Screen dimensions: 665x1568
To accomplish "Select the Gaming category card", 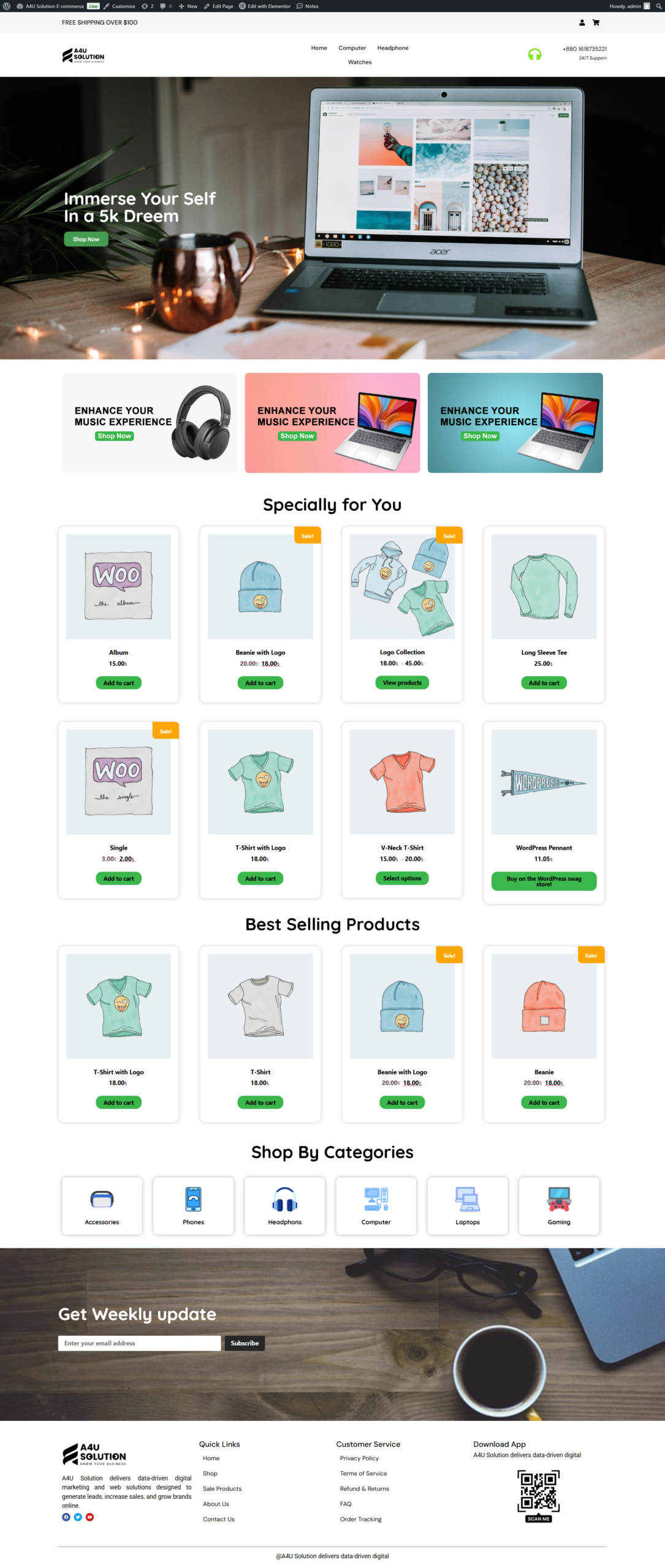I will [x=558, y=1205].
